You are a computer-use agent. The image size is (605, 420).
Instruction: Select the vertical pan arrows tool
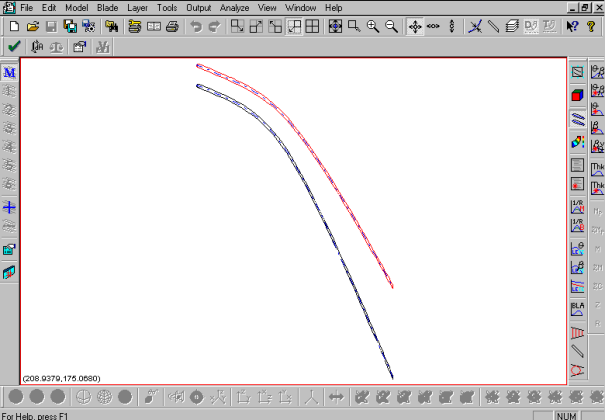tap(452, 26)
